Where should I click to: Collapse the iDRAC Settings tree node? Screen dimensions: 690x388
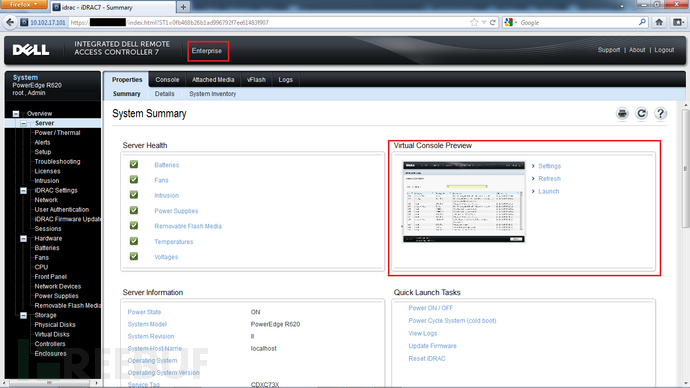pos(23,190)
